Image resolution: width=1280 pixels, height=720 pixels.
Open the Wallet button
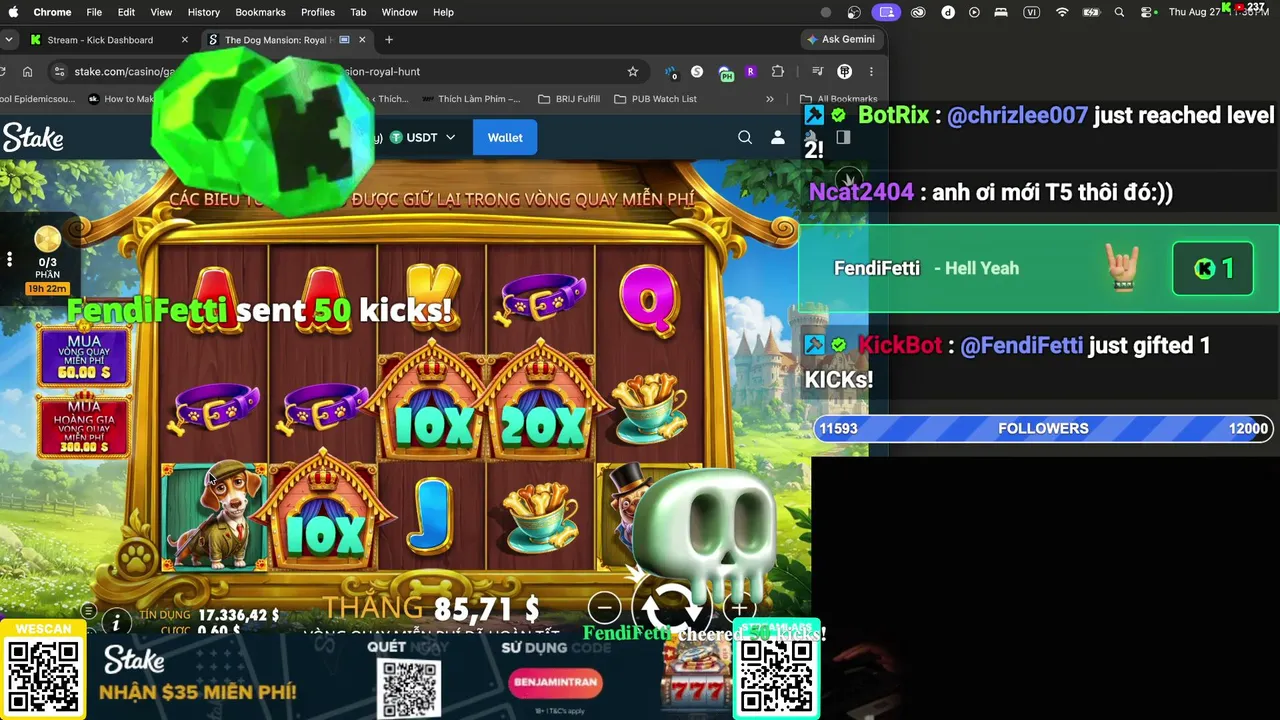coord(505,137)
